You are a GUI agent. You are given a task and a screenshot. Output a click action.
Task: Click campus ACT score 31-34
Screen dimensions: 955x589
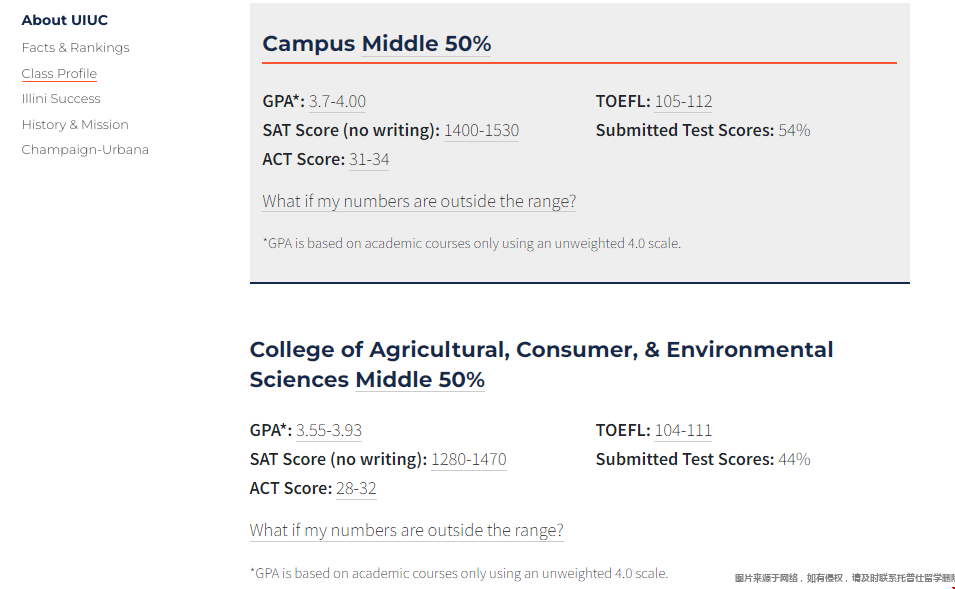[x=369, y=160]
